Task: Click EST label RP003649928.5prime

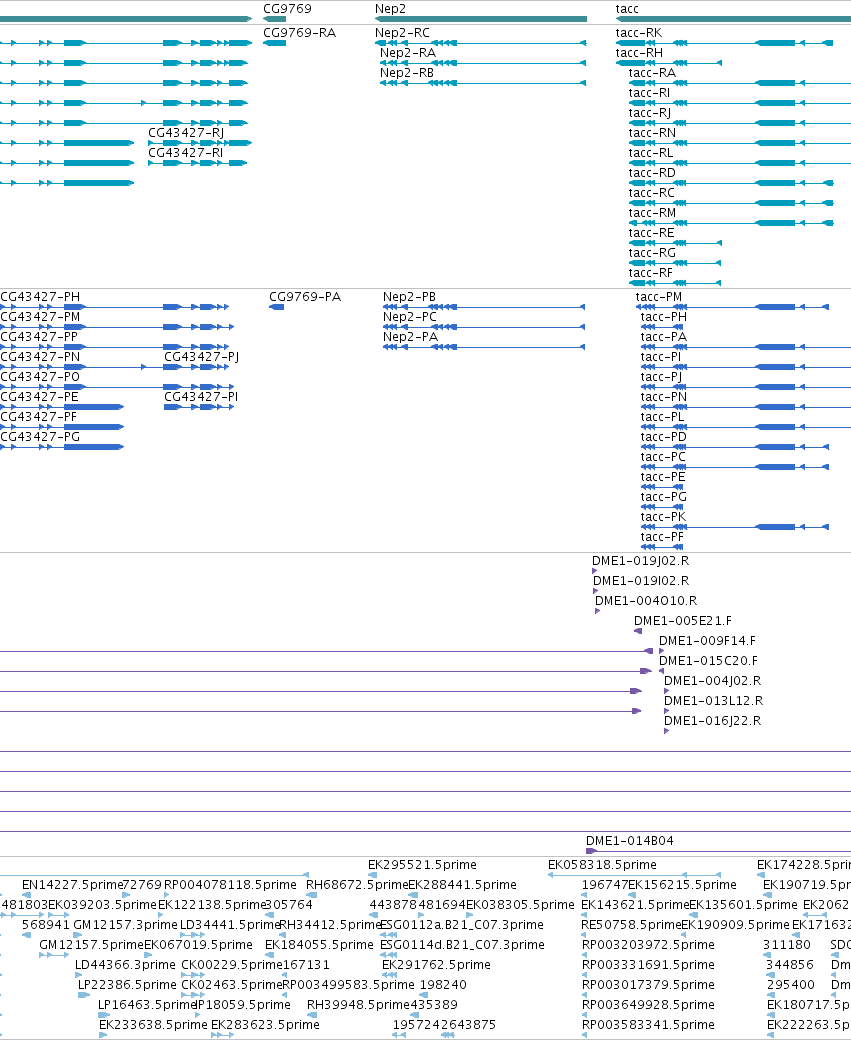Action: coord(648,1004)
